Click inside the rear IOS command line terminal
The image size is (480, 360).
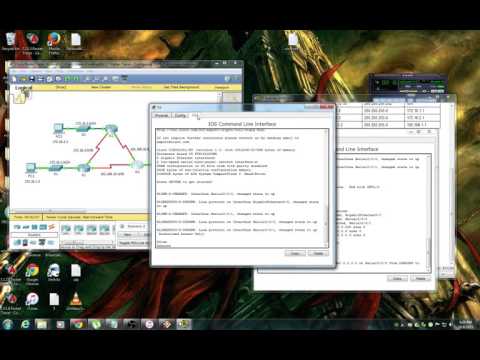coord(381,213)
